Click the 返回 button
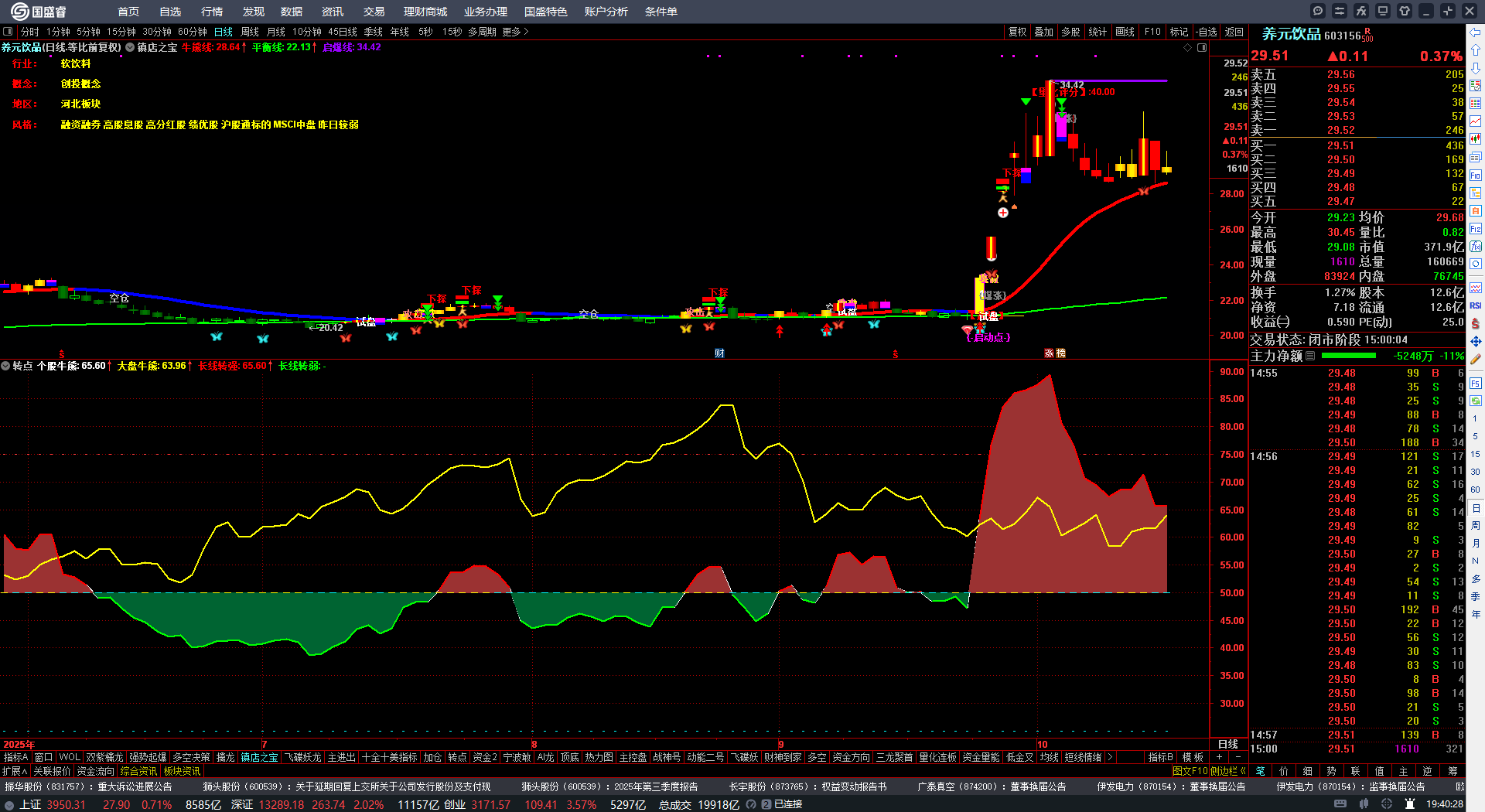This screenshot has height=812, width=1485. (1234, 32)
